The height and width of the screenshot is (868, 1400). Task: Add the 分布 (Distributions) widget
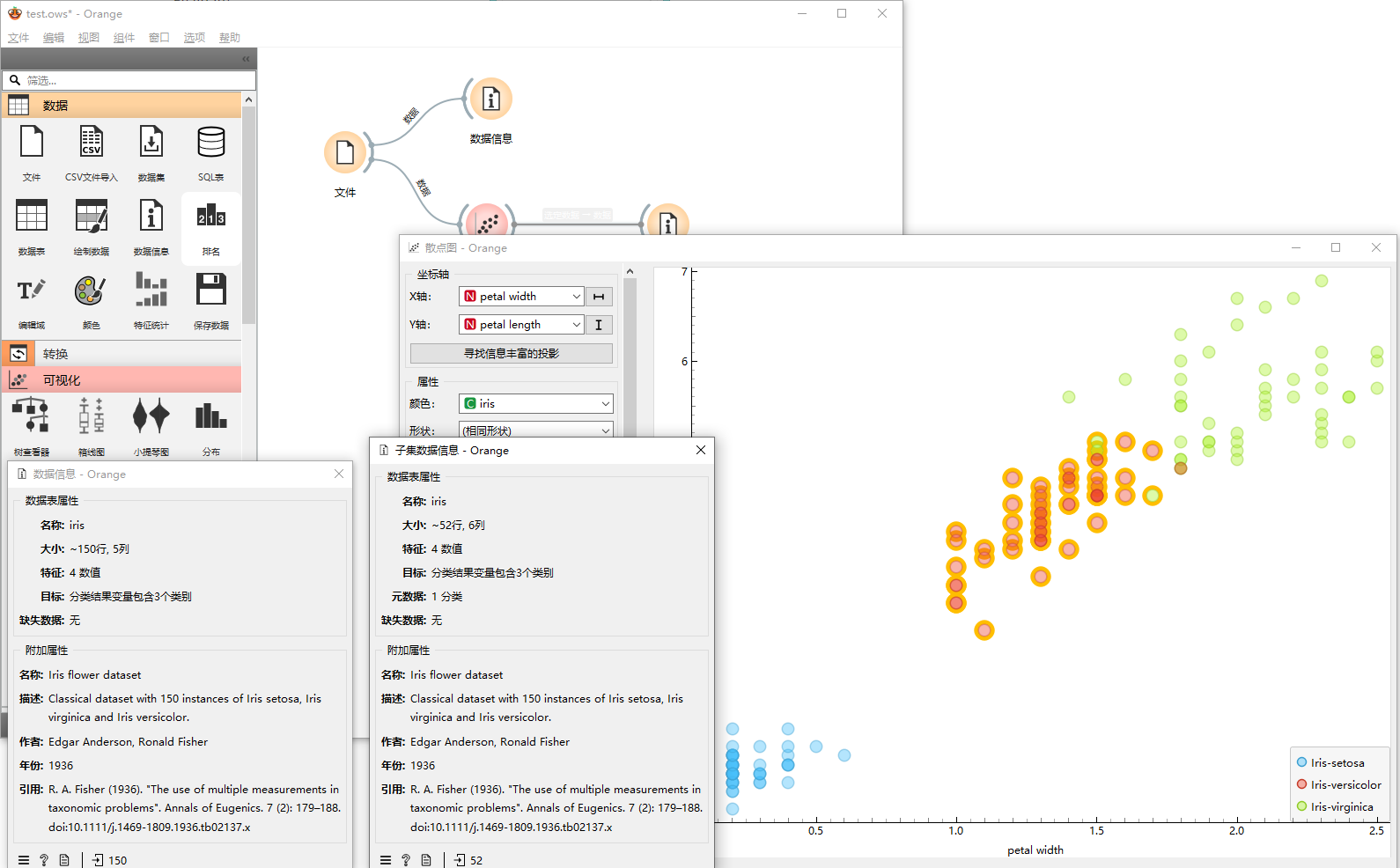point(211,426)
